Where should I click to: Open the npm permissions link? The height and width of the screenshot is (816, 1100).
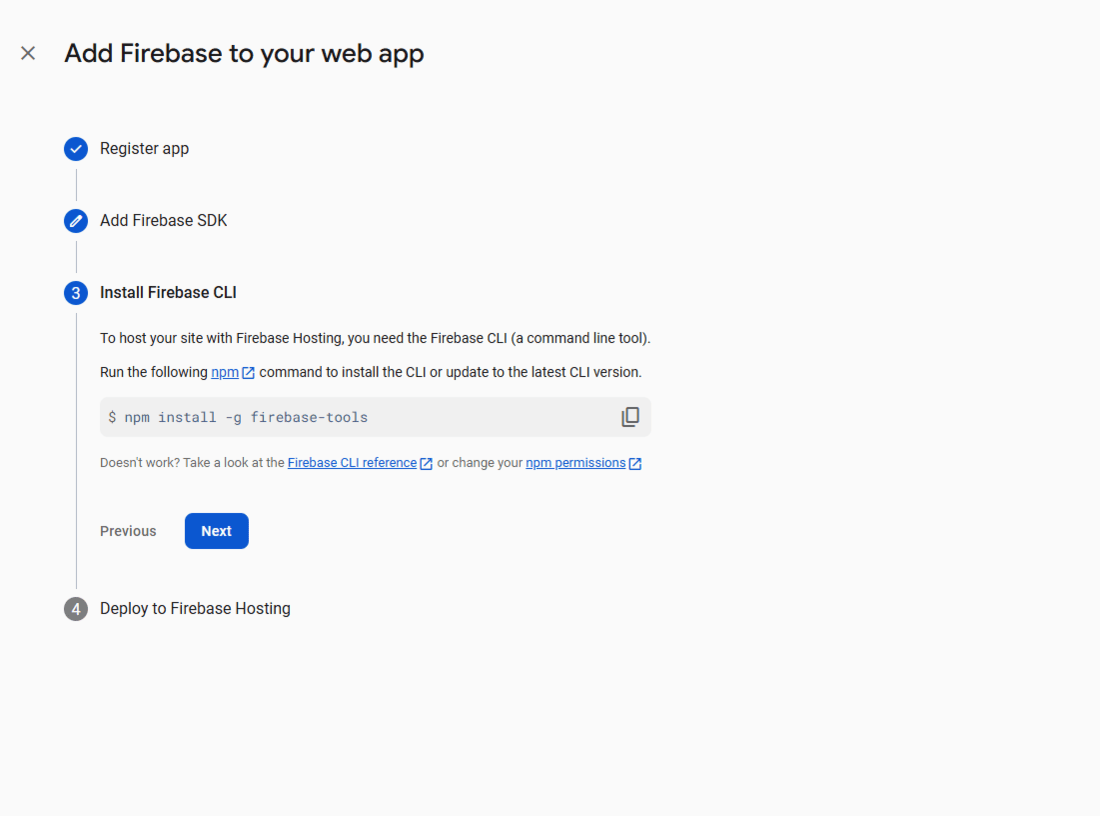pyautogui.click(x=575, y=463)
